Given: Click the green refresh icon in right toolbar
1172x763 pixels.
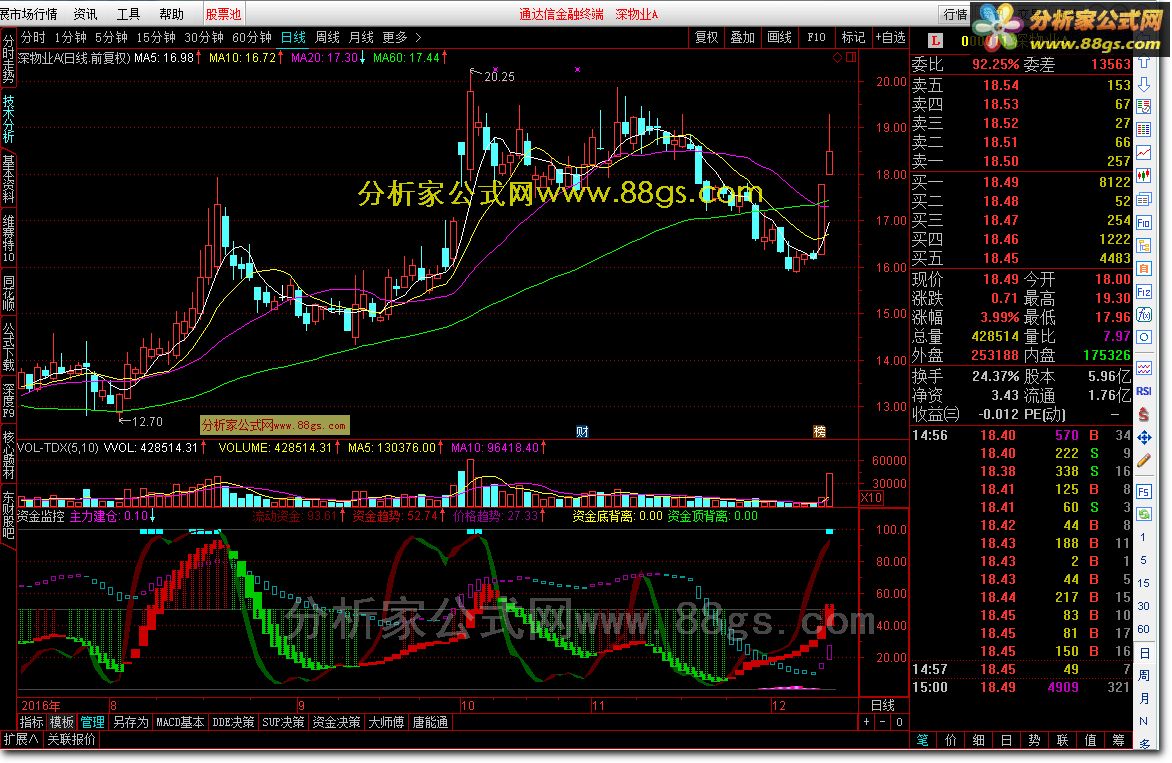Looking at the screenshot, I should coord(1144,514).
